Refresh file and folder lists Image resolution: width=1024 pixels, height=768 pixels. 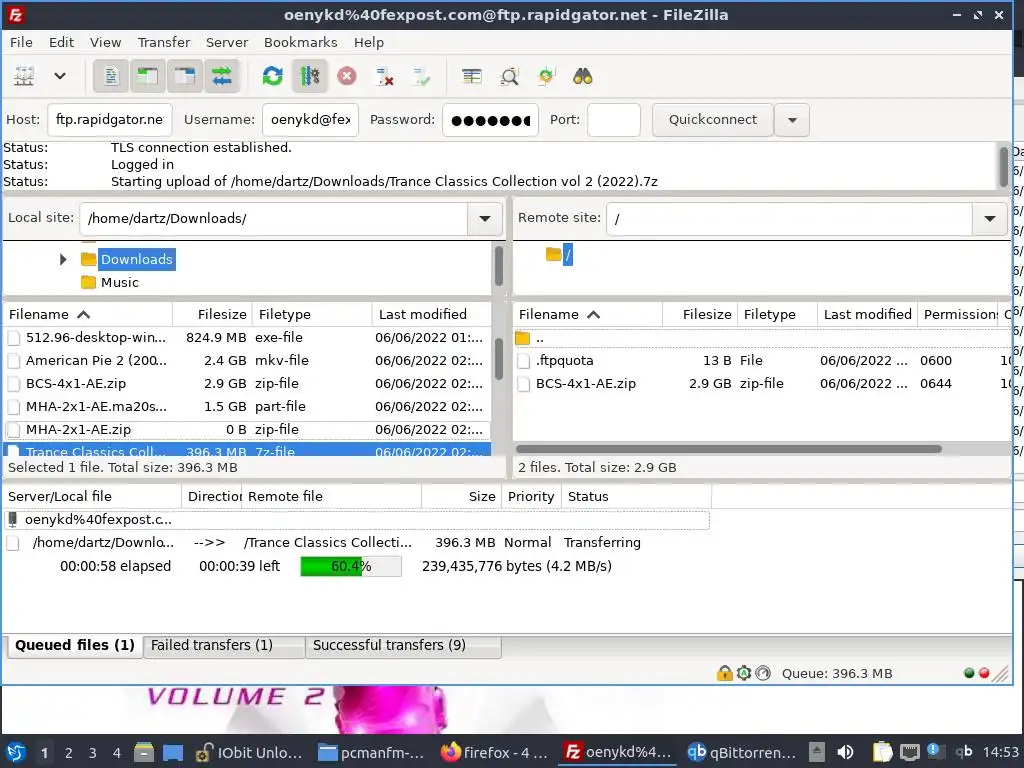tap(272, 76)
